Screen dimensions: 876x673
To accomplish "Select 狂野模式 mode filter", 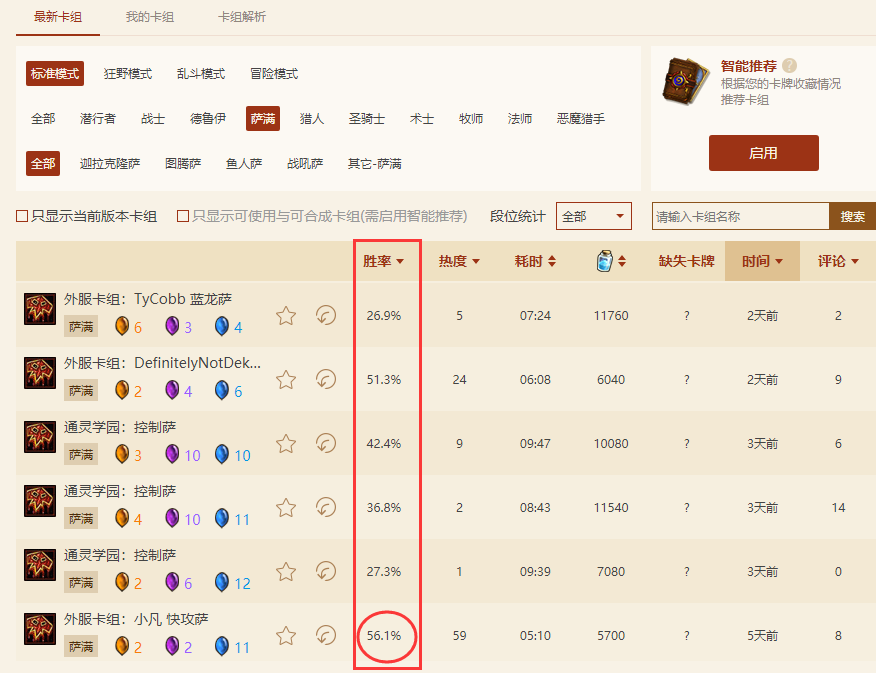I will 128,74.
